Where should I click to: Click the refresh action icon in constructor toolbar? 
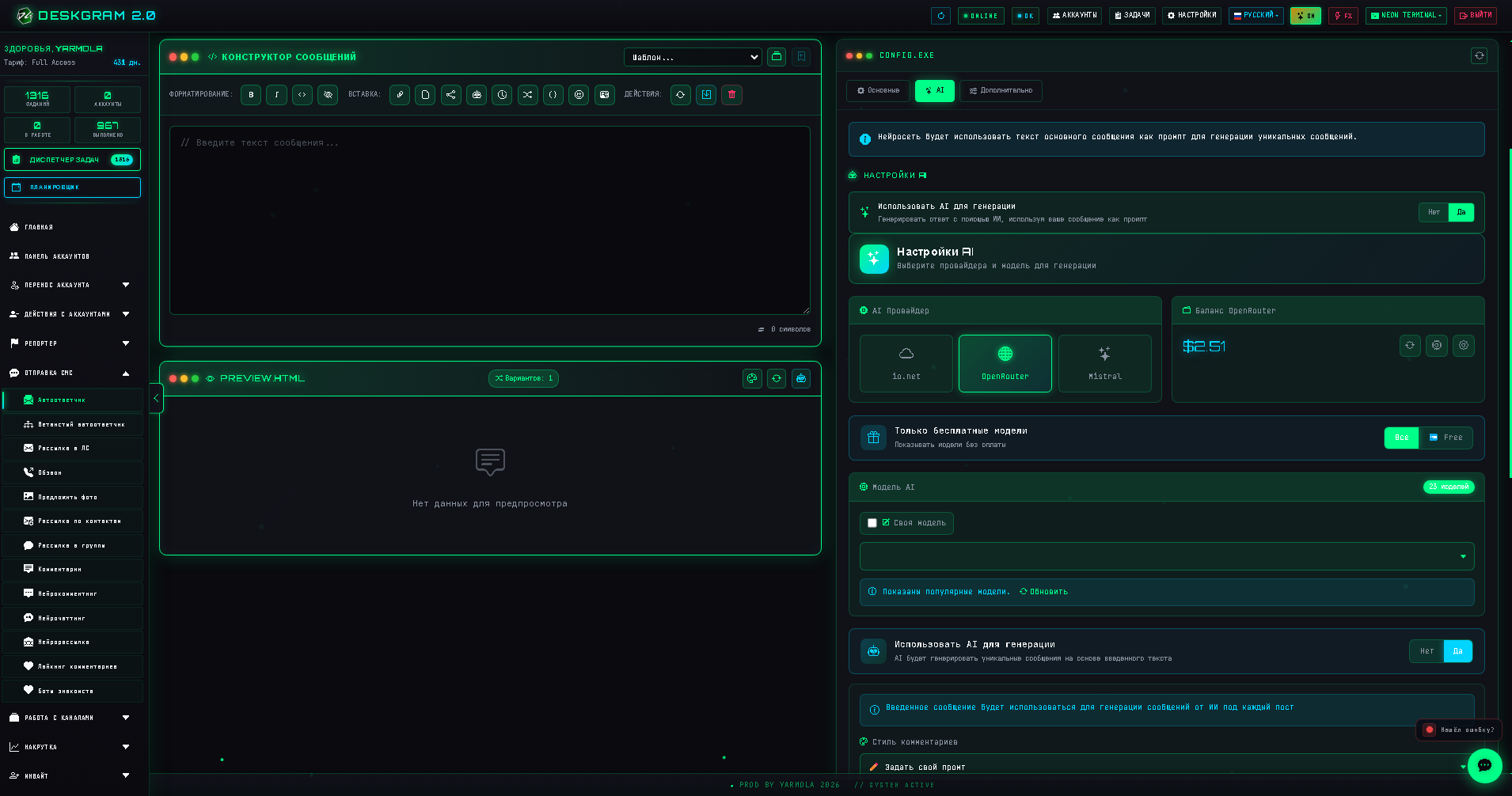(x=680, y=95)
